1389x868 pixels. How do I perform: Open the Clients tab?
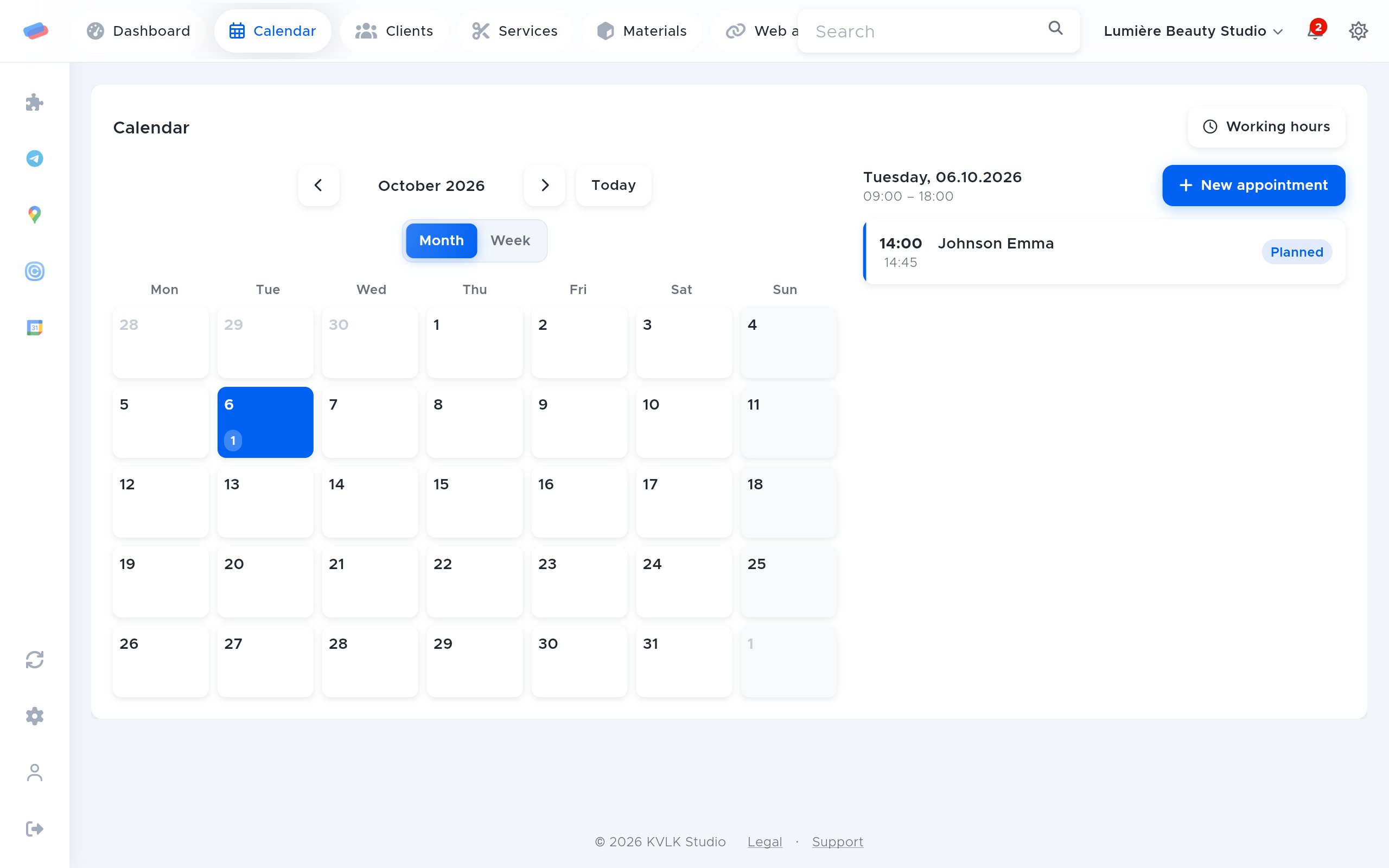[x=394, y=31]
